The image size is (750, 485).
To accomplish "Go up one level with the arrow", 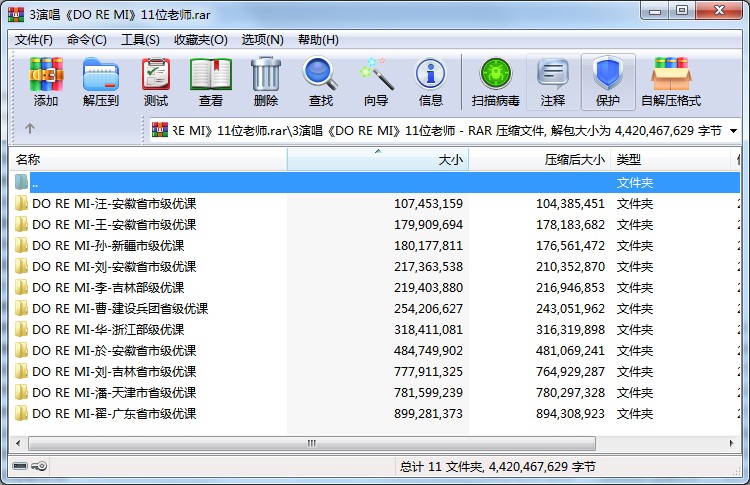I will pyautogui.click(x=30, y=129).
